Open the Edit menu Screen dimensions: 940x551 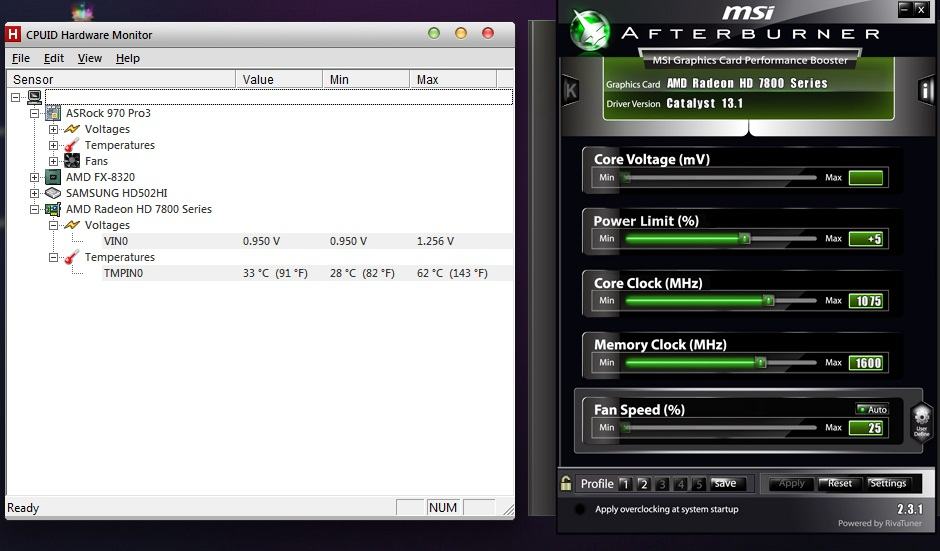[53, 58]
